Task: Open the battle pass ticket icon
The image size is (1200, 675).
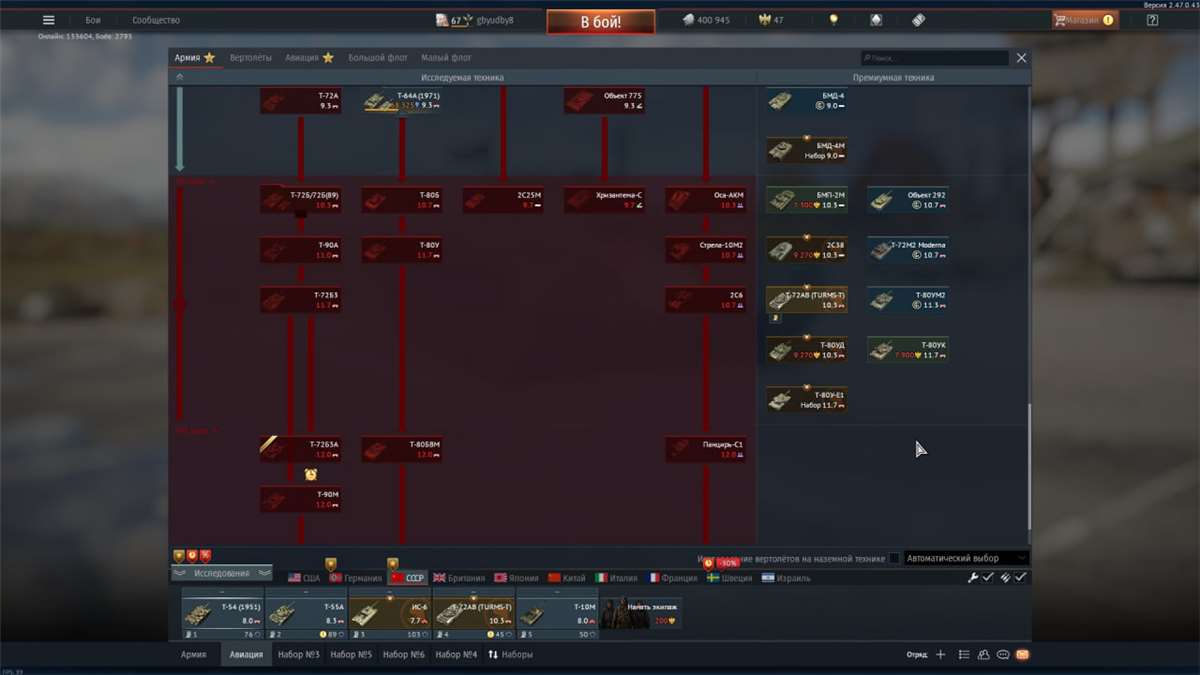Action: [x=919, y=20]
